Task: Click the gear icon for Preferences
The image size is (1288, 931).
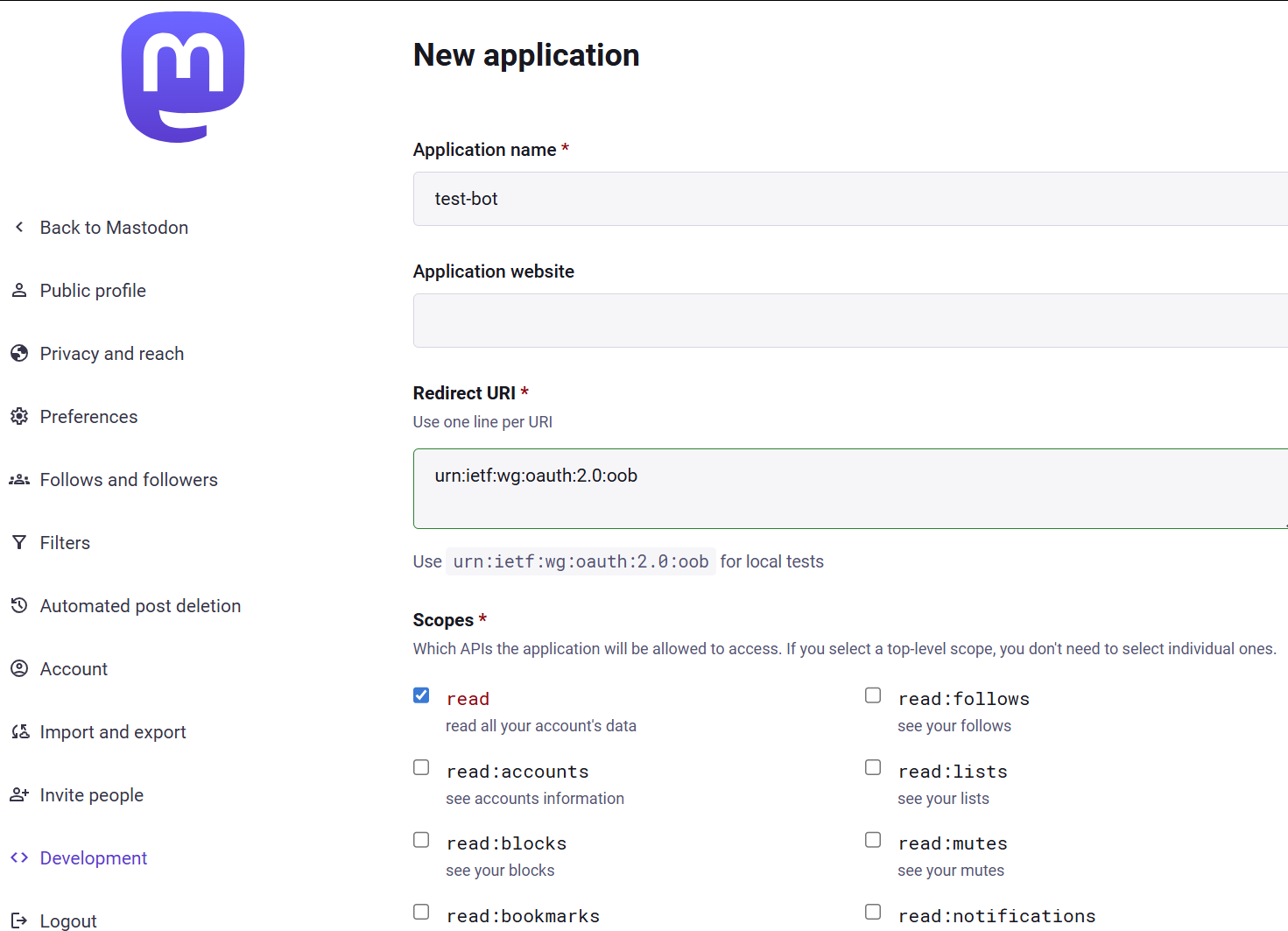Action: pyautogui.click(x=19, y=417)
